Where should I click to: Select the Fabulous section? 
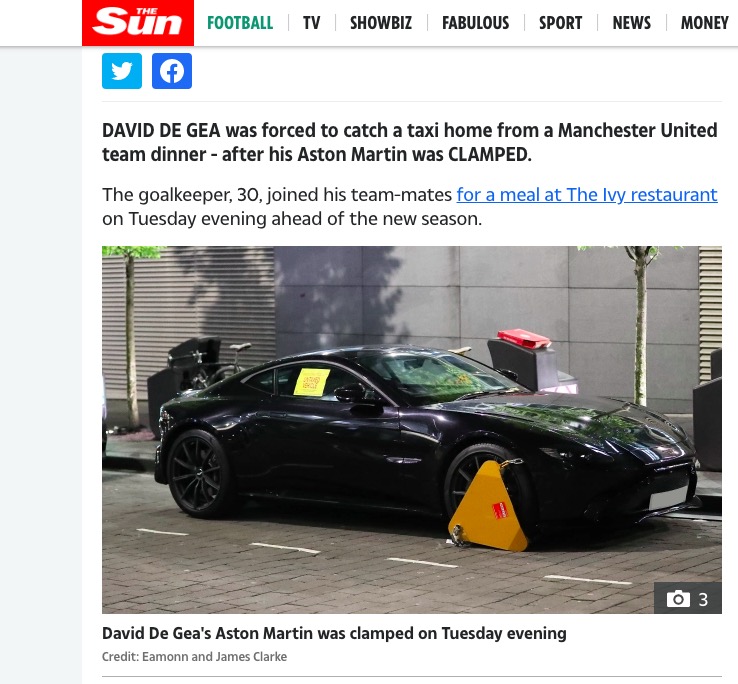tap(475, 23)
